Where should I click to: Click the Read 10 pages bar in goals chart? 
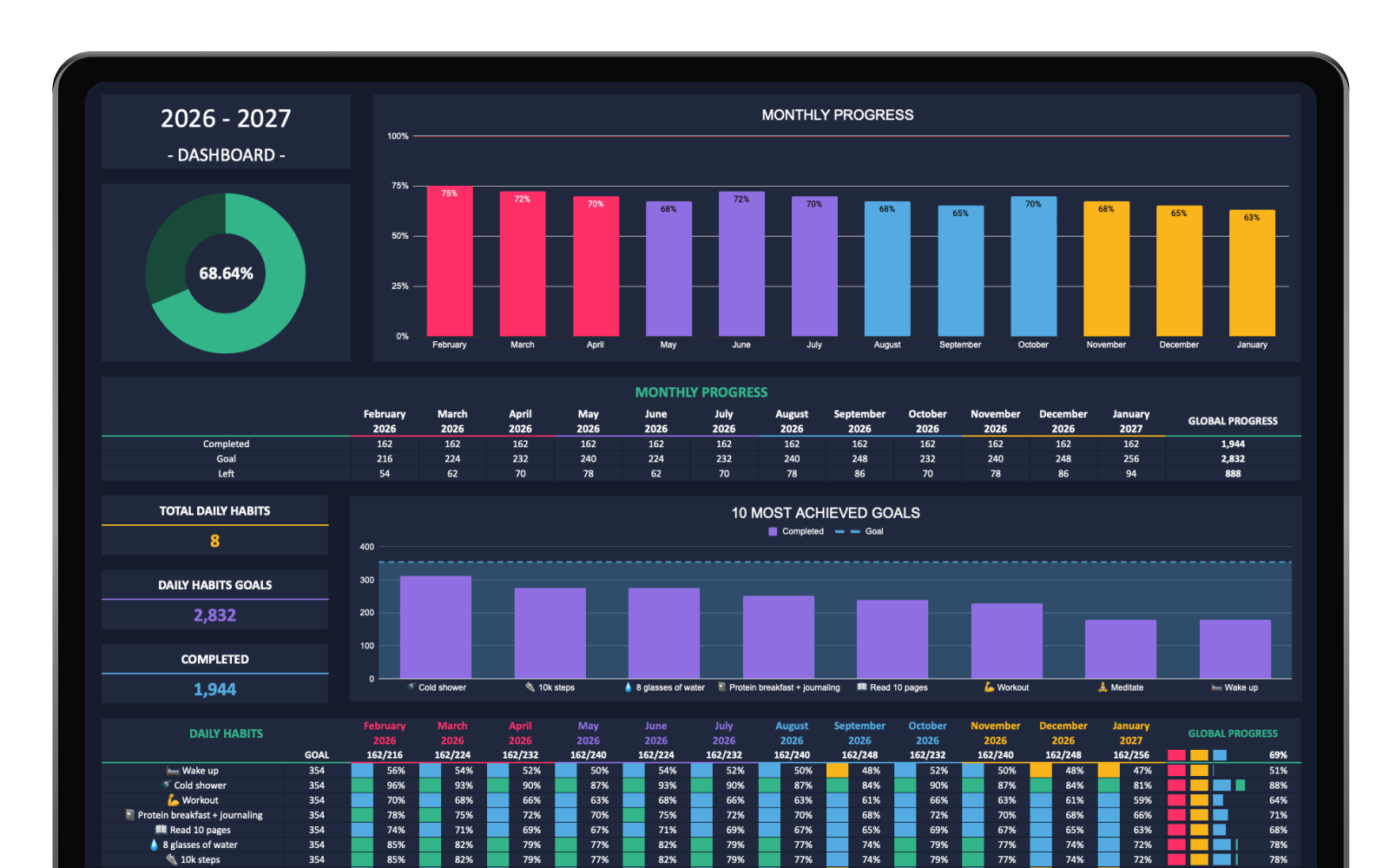pyautogui.click(x=892, y=640)
